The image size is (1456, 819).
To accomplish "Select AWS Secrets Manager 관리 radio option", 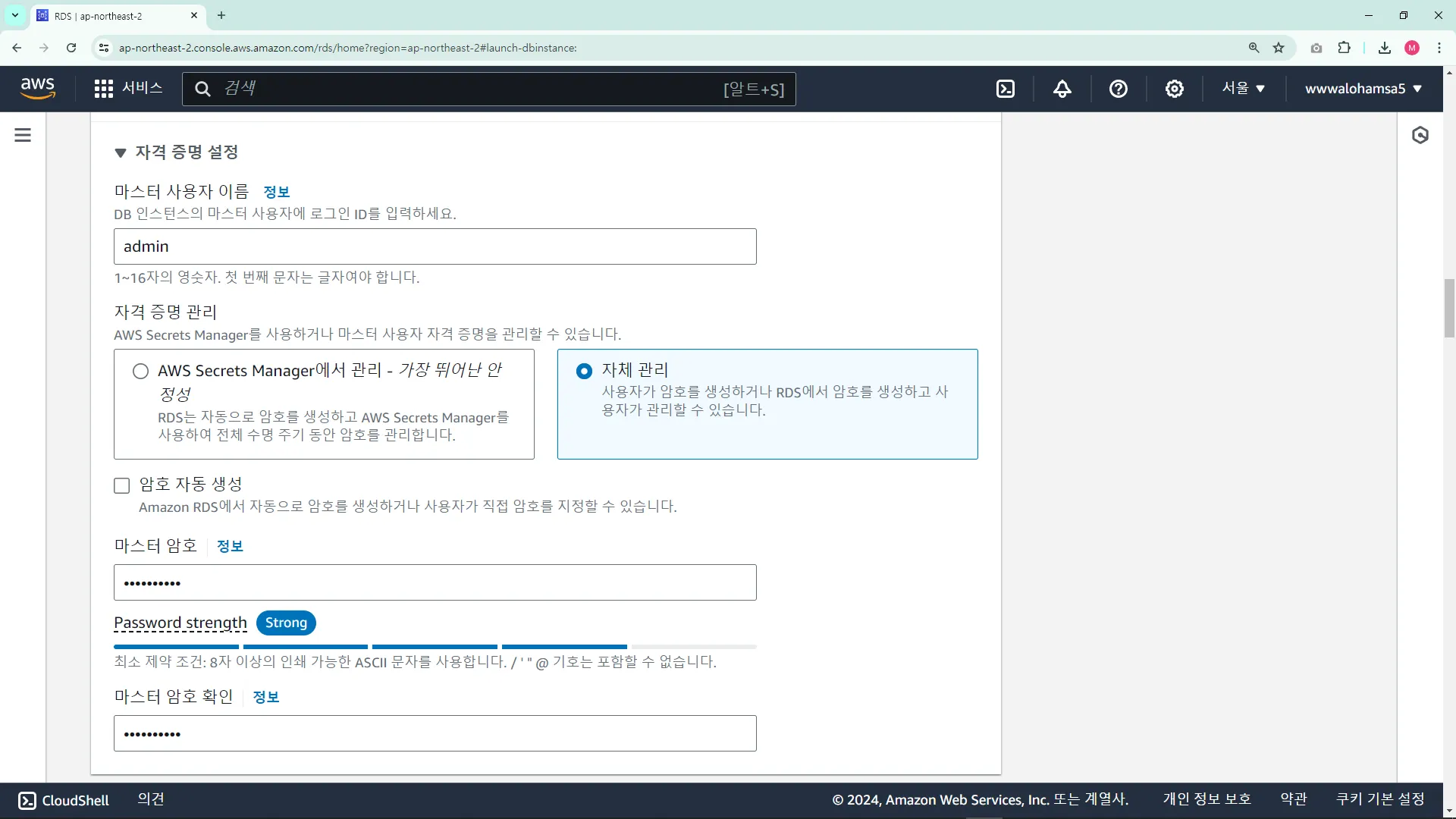I will pos(141,371).
